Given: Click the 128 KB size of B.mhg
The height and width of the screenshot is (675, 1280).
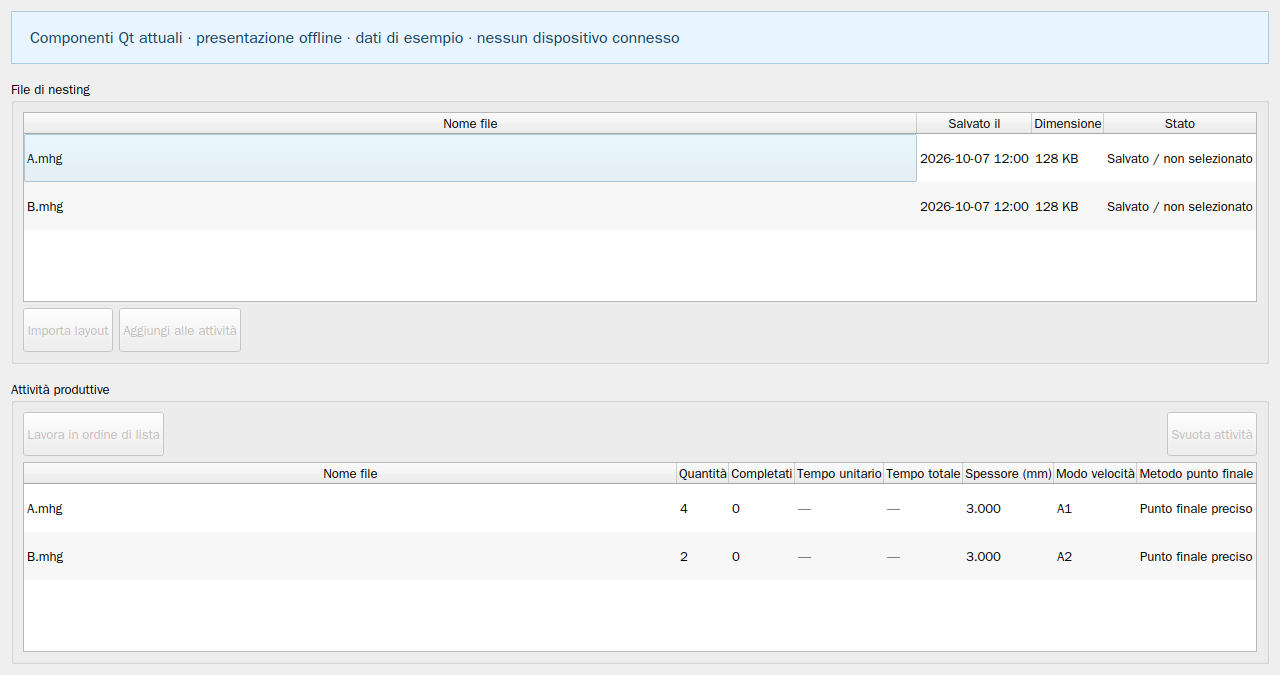Looking at the screenshot, I should point(1068,206).
